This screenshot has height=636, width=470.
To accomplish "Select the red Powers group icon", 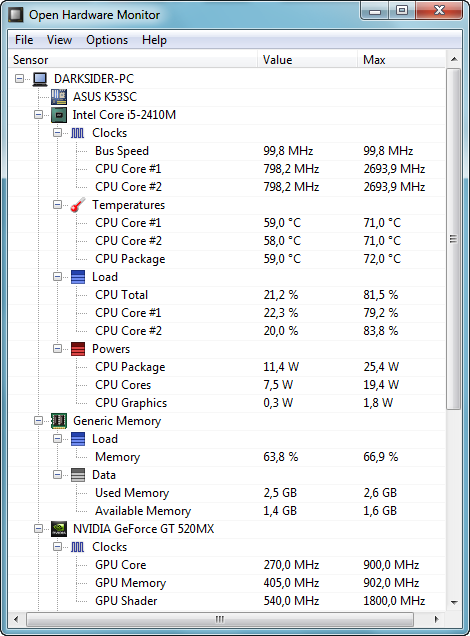I will [77, 349].
